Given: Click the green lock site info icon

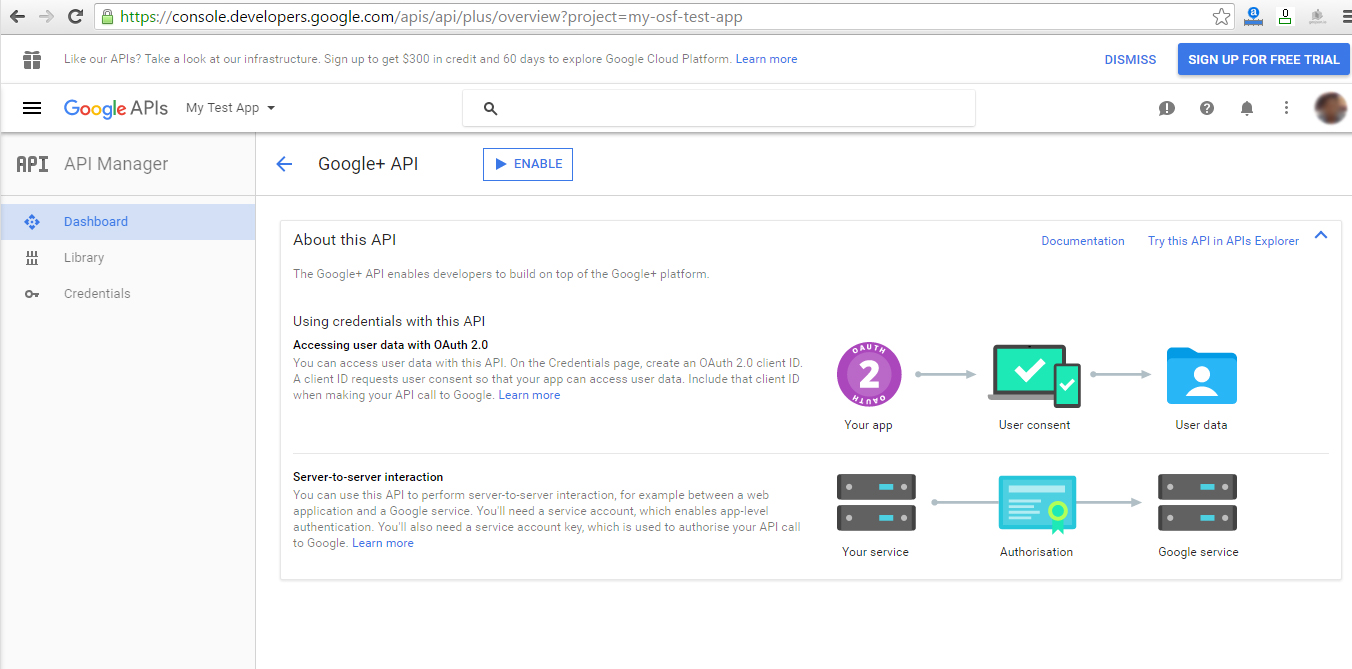Looking at the screenshot, I should (x=107, y=17).
